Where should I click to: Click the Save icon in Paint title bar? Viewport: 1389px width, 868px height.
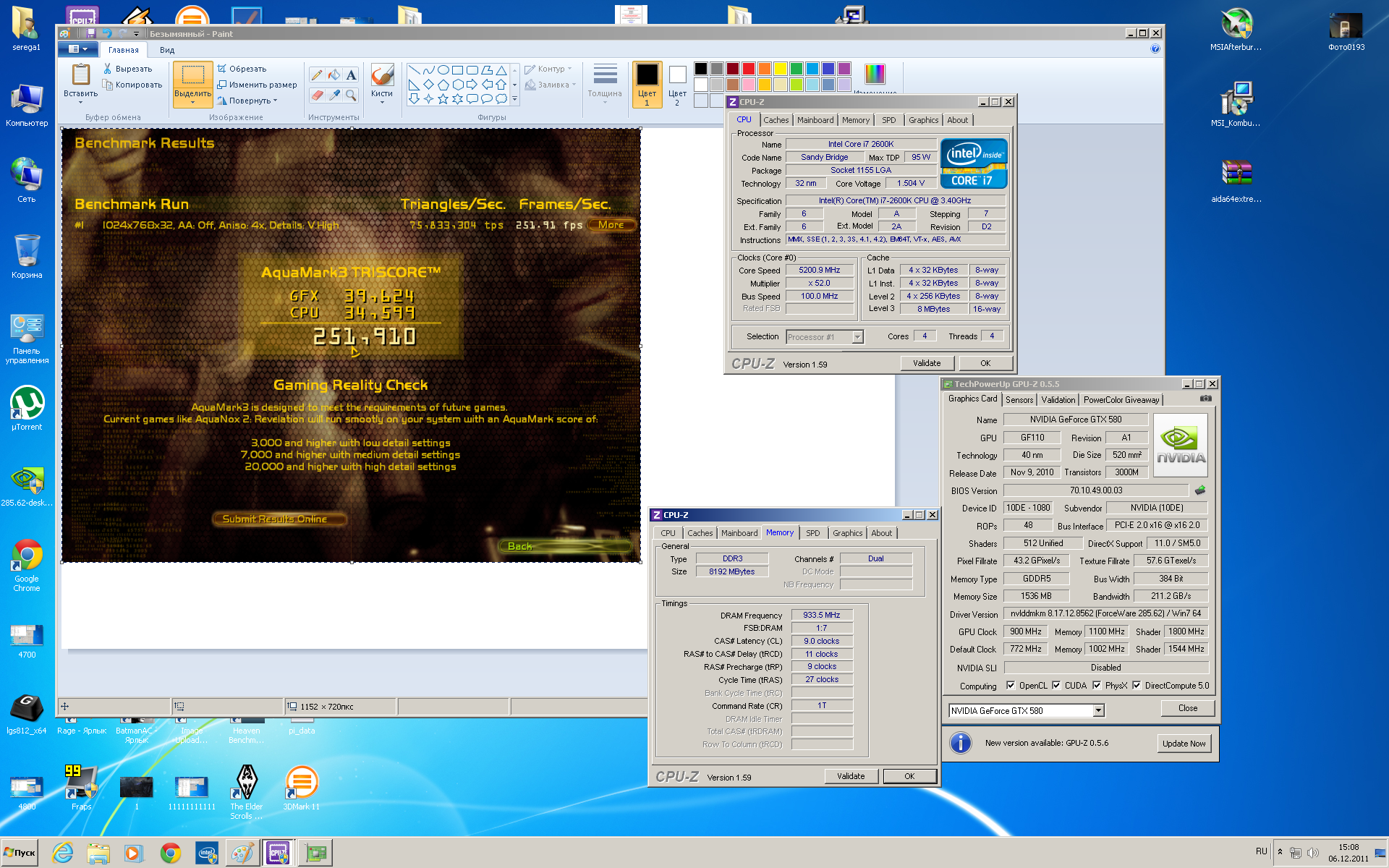click(91, 33)
